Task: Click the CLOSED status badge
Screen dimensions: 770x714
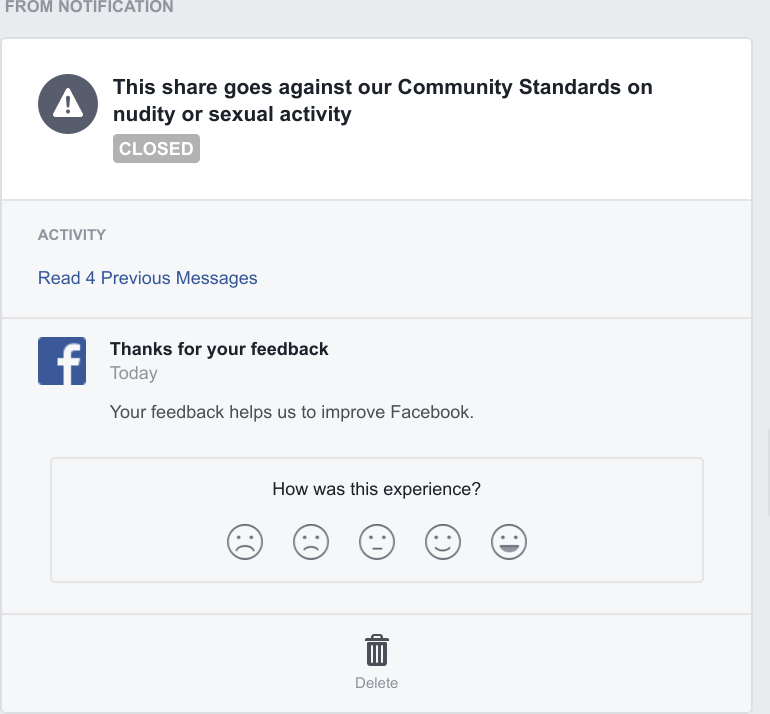Action: coord(156,149)
